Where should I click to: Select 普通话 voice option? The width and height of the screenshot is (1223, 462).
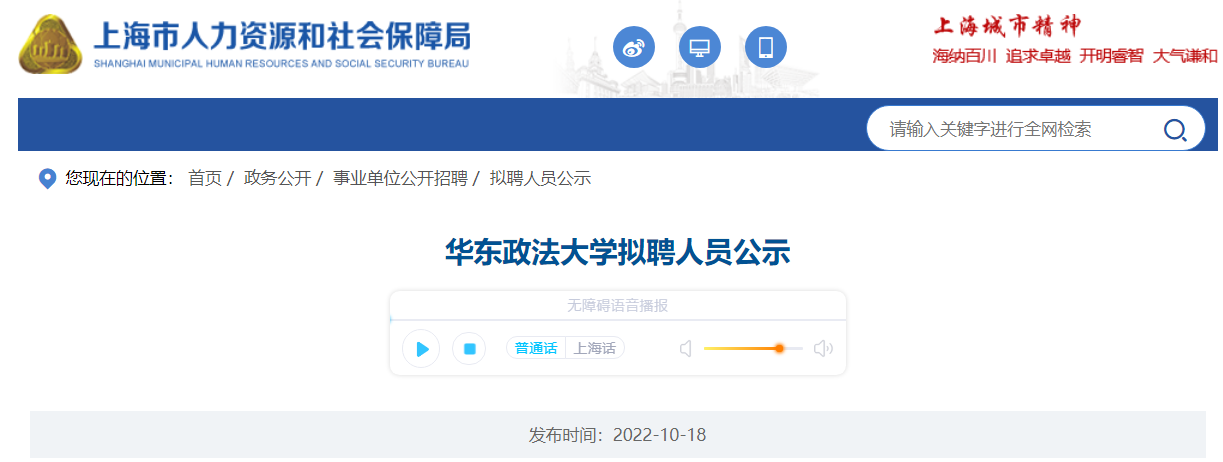coord(536,348)
